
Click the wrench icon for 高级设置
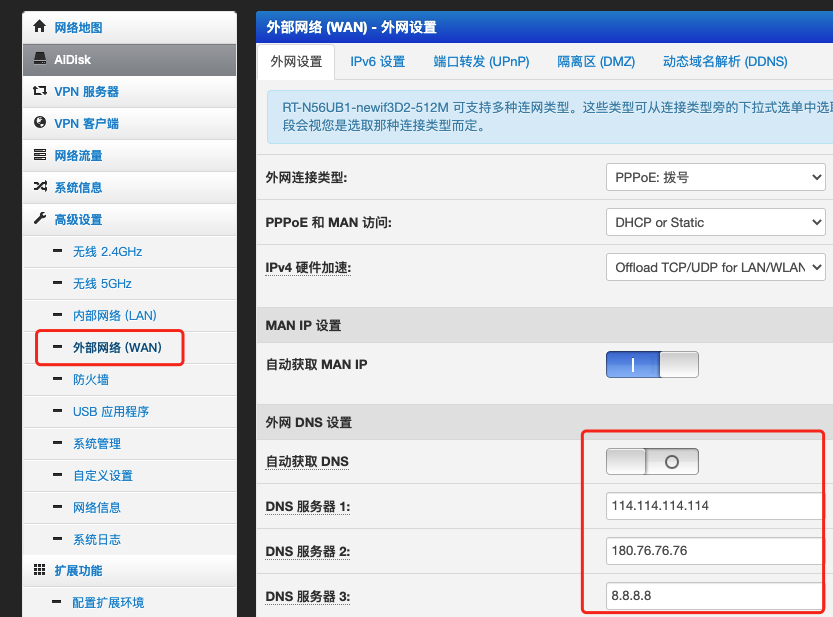pyautogui.click(x=40, y=219)
